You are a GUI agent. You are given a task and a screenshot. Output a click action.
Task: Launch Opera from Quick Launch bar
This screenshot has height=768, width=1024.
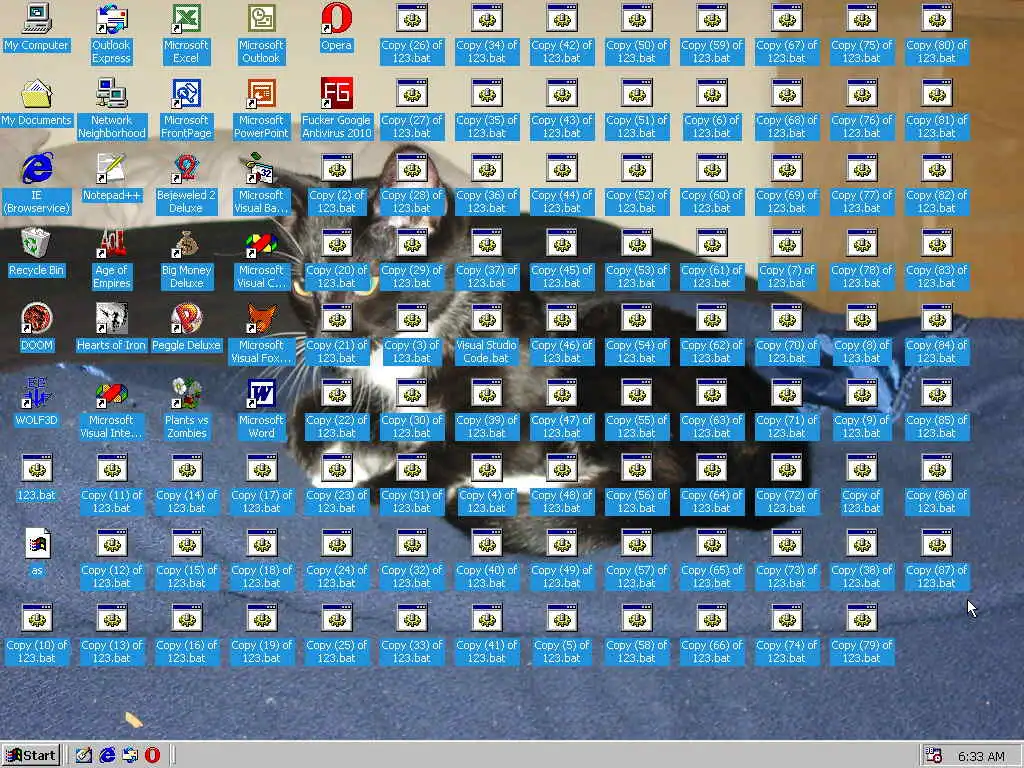click(152, 756)
